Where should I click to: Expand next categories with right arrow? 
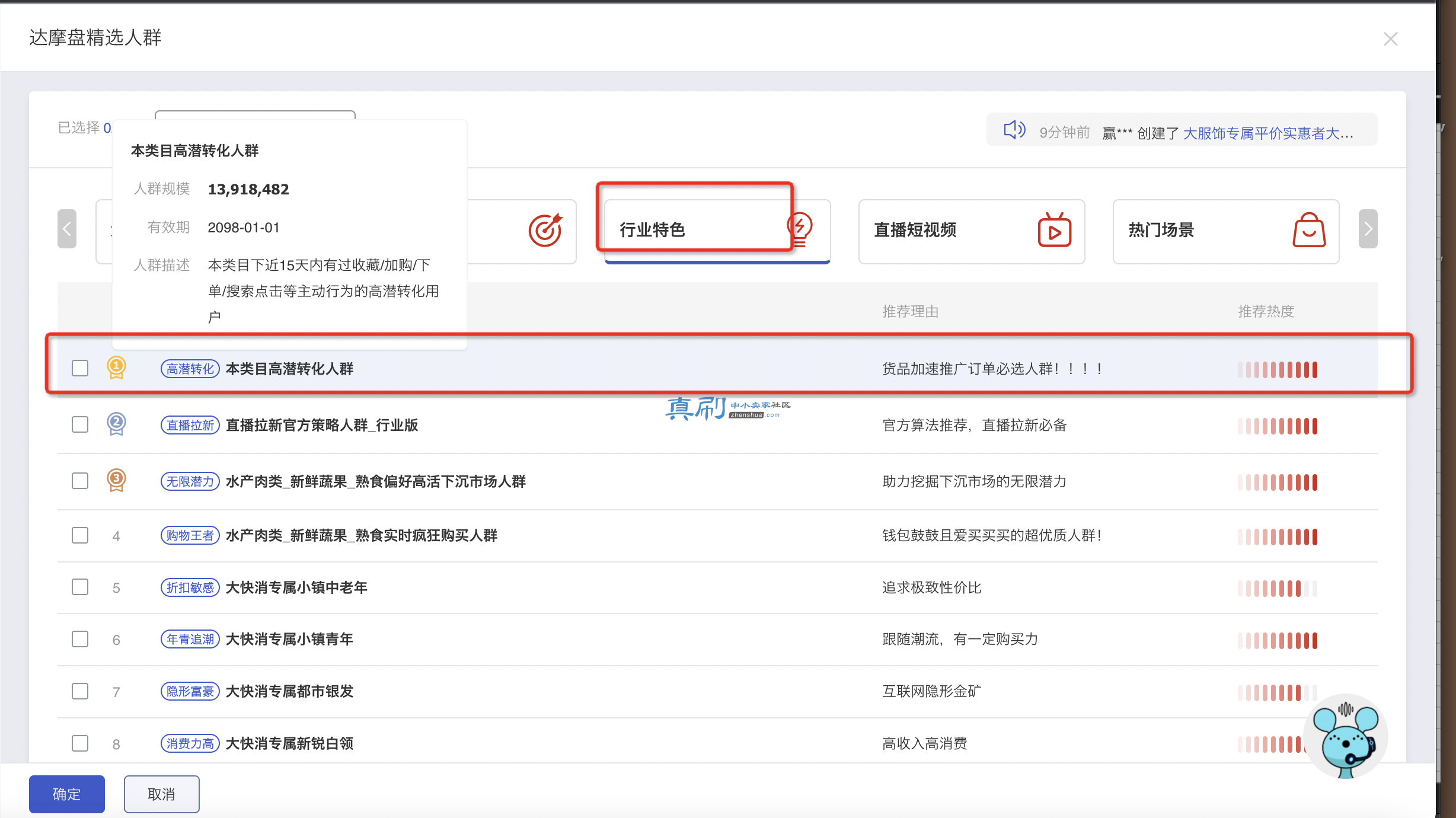[1368, 229]
